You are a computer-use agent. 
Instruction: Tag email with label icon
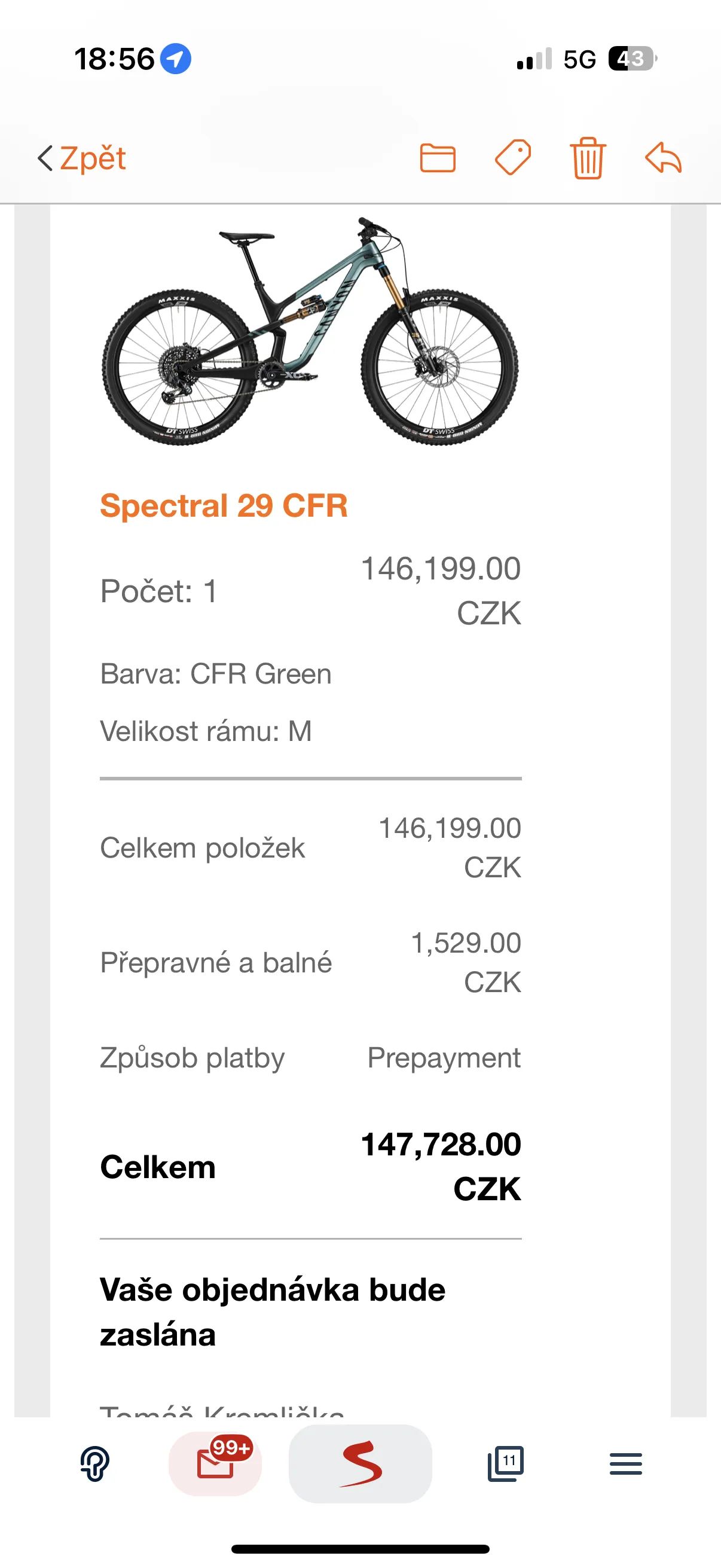(x=512, y=158)
